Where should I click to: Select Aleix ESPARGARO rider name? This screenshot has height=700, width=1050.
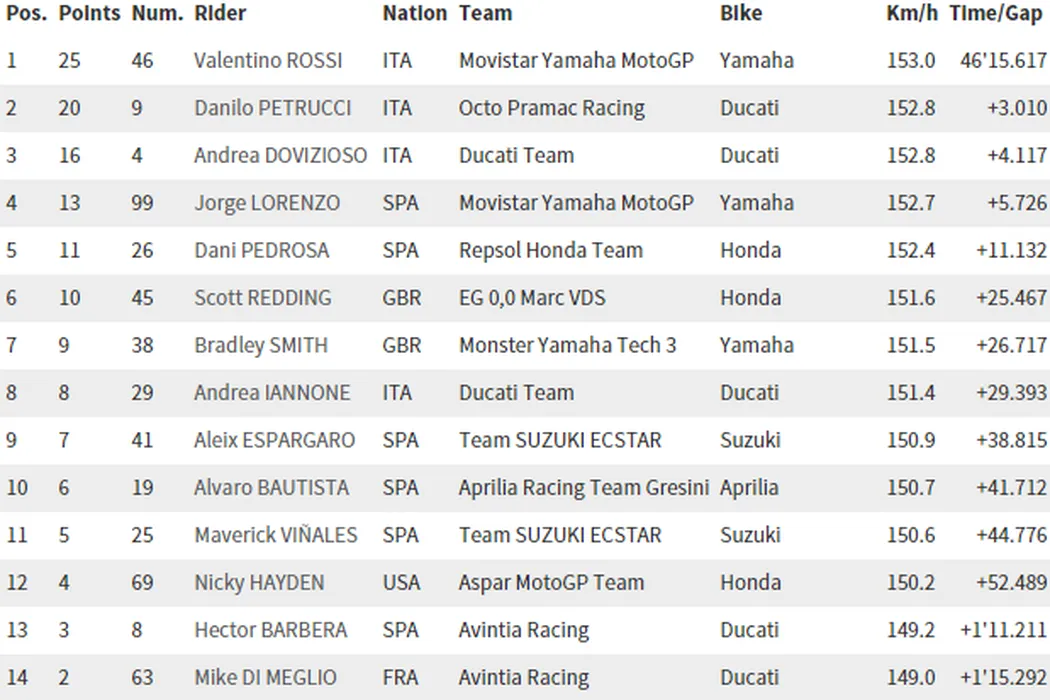(274, 441)
